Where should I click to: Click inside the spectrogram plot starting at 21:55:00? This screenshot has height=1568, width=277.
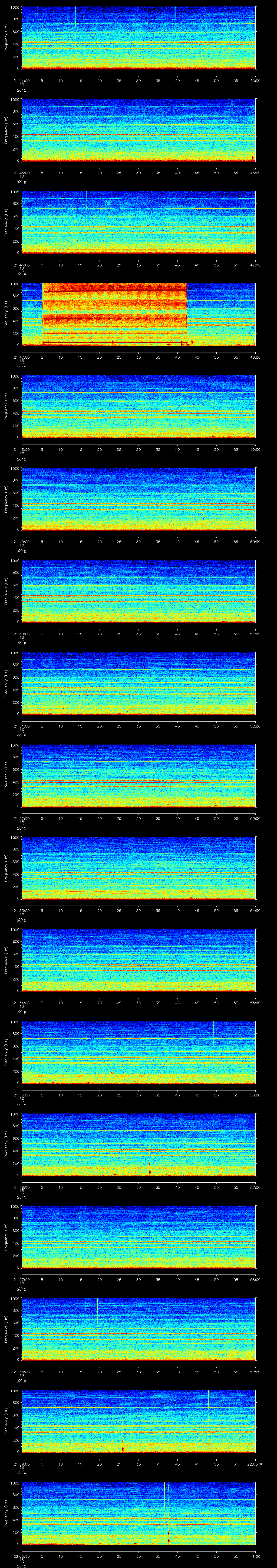click(x=139, y=1052)
